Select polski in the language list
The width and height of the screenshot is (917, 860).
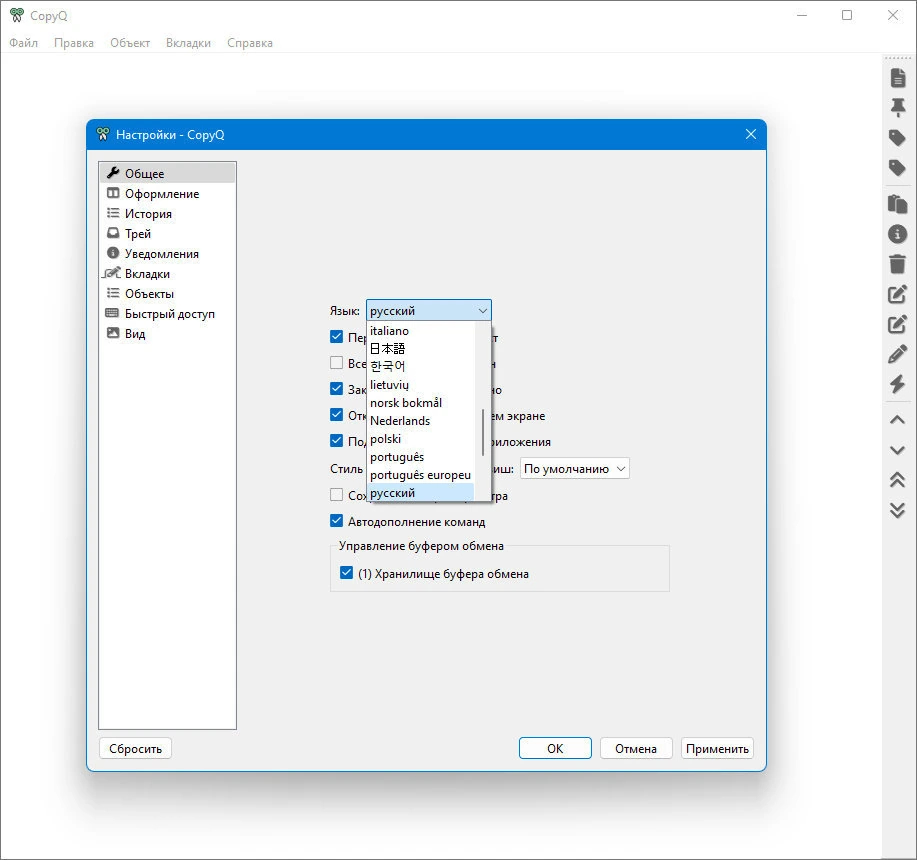(420, 439)
